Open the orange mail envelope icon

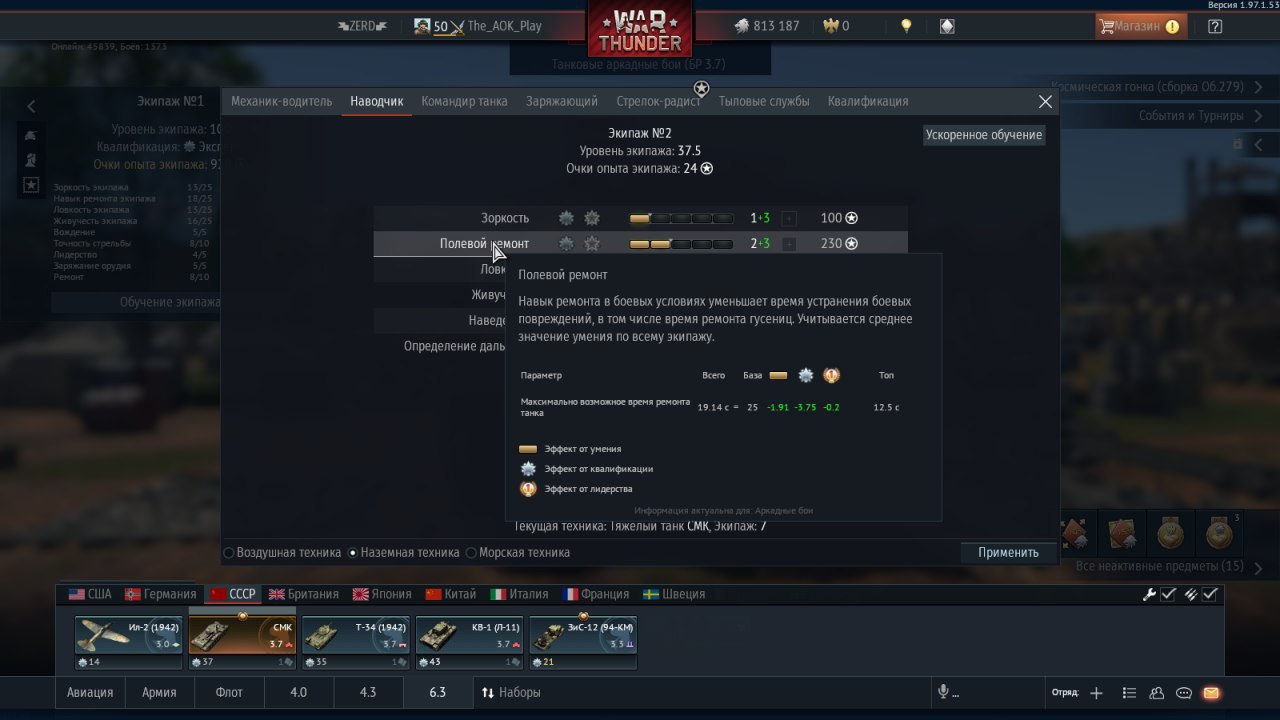tap(1211, 692)
